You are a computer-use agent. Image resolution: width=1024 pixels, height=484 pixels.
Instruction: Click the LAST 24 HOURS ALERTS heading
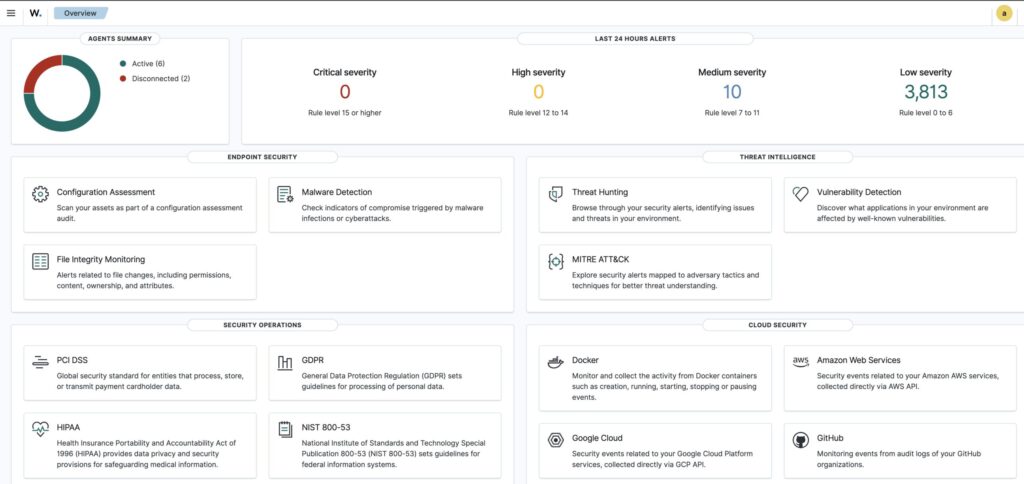tap(635, 39)
